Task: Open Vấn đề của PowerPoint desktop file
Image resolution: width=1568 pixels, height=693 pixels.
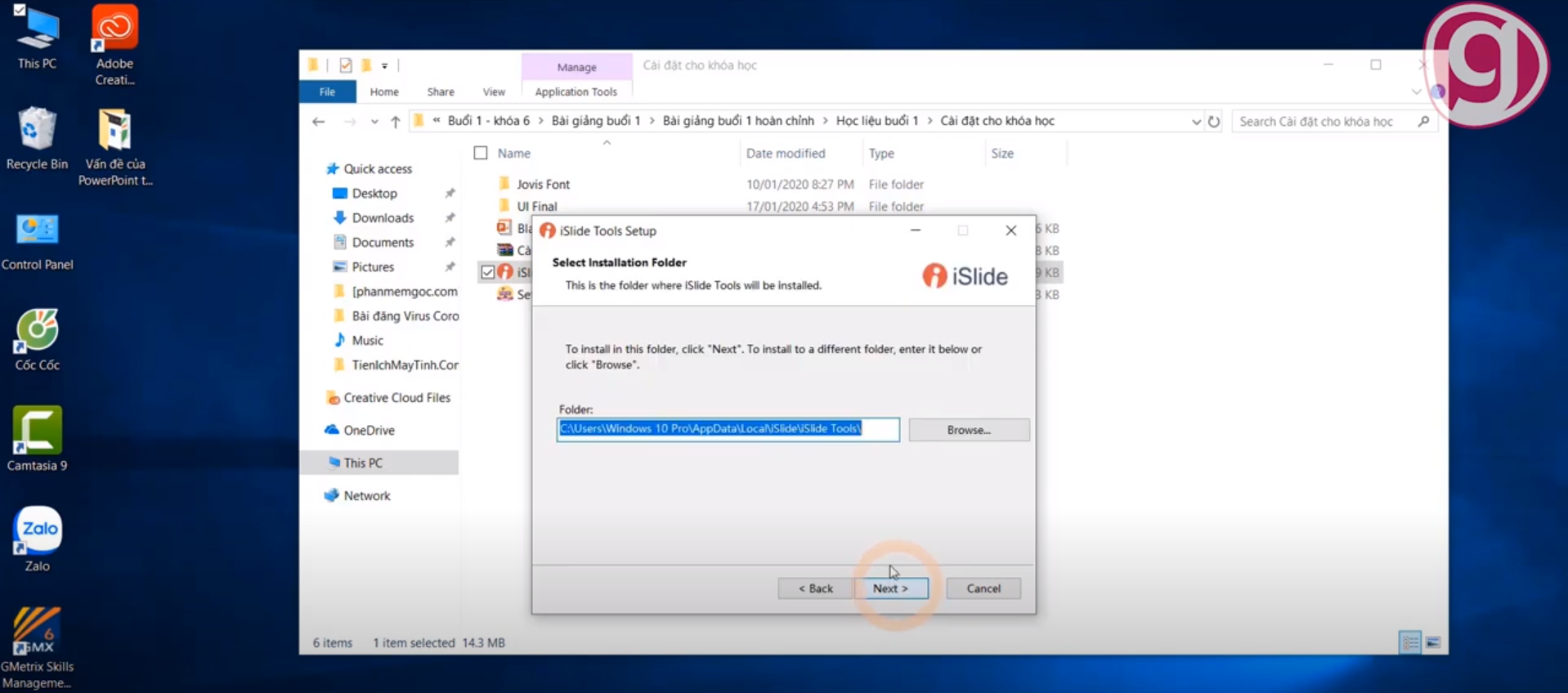Action: point(115,147)
